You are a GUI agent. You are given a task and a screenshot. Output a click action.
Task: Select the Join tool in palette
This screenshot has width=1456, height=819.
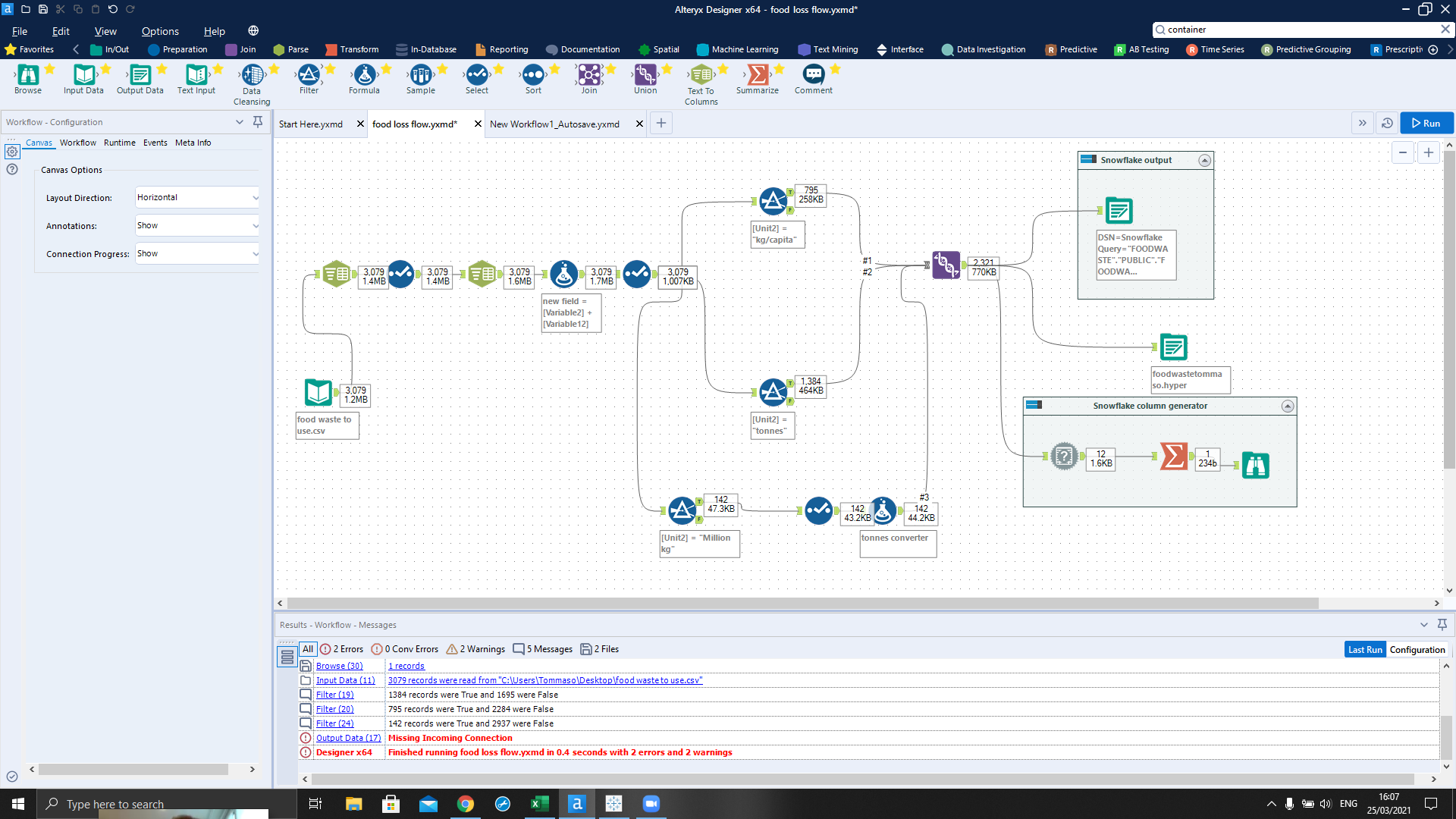589,79
